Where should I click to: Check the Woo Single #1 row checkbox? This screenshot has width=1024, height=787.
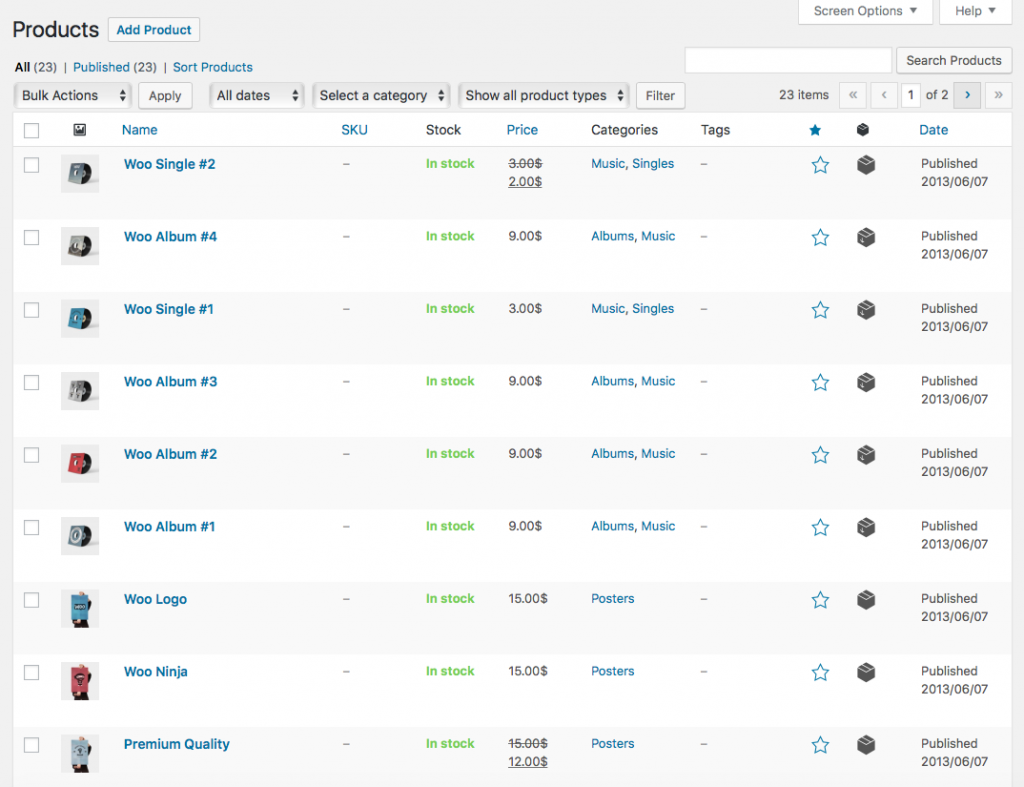coord(31,310)
